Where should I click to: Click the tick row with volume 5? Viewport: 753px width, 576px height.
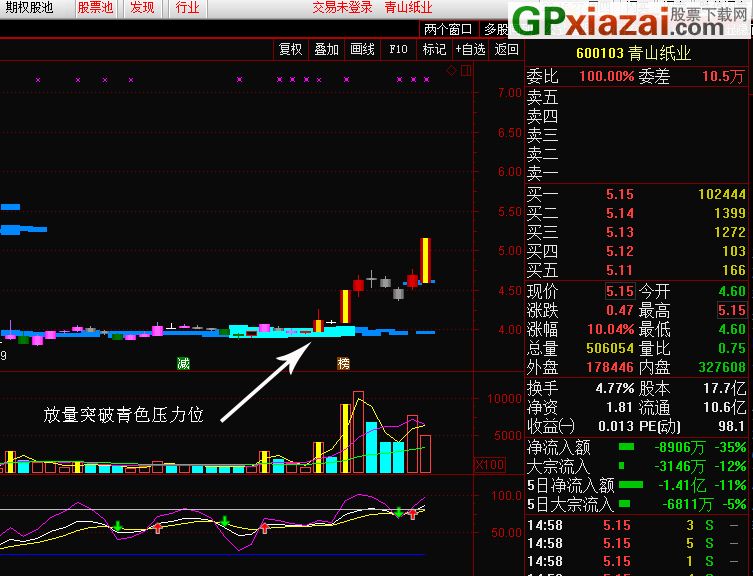636,543
